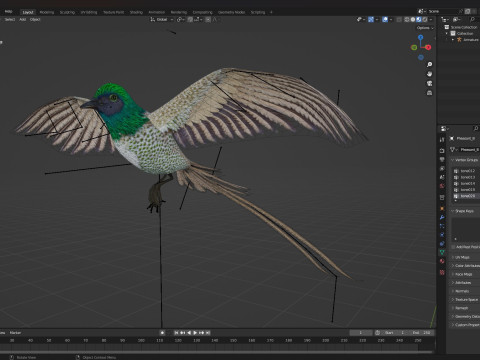The width and height of the screenshot is (480, 360).
Task: Toggle preview range clock in timeline
Action: pos(377,333)
